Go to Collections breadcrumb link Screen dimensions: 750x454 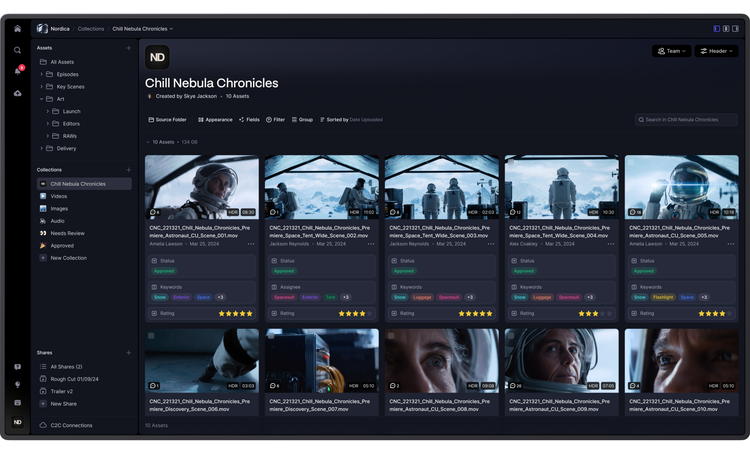coord(91,29)
